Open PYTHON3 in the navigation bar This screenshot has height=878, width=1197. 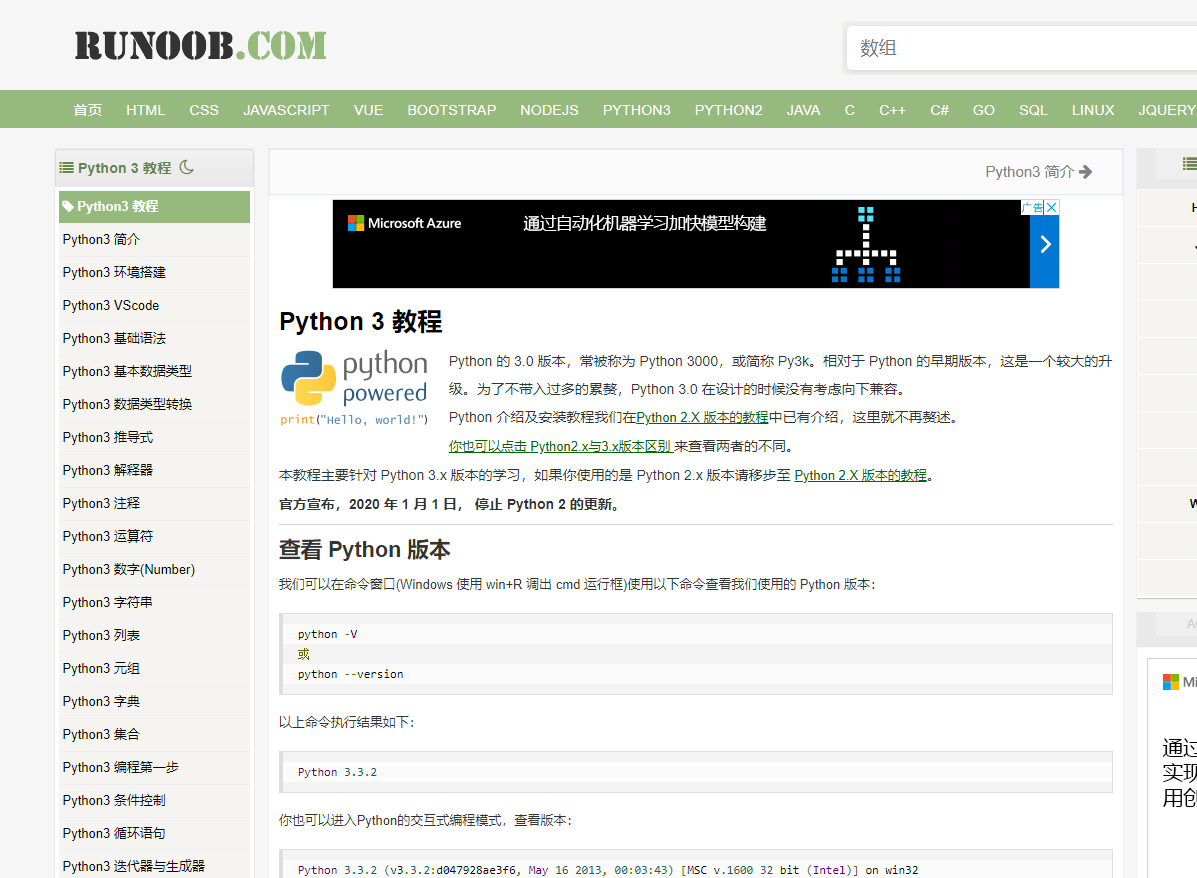(x=637, y=110)
